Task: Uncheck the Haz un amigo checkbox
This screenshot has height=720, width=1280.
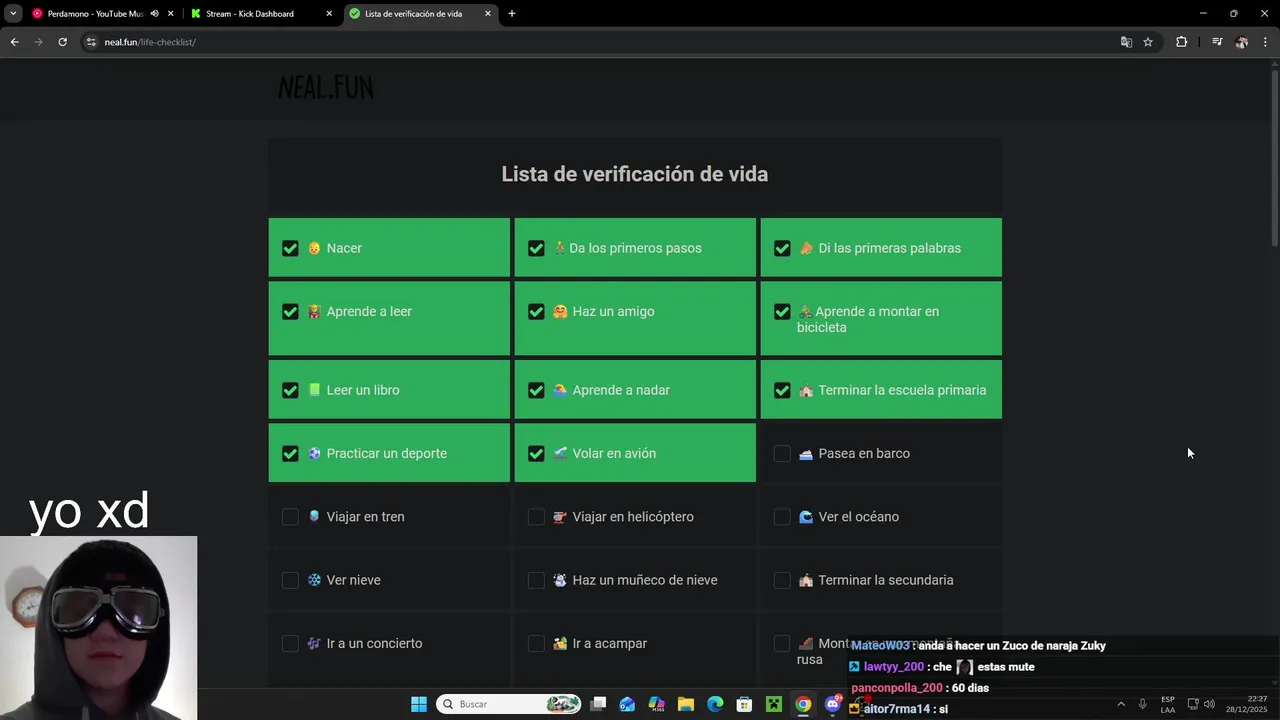Action: [x=536, y=312]
